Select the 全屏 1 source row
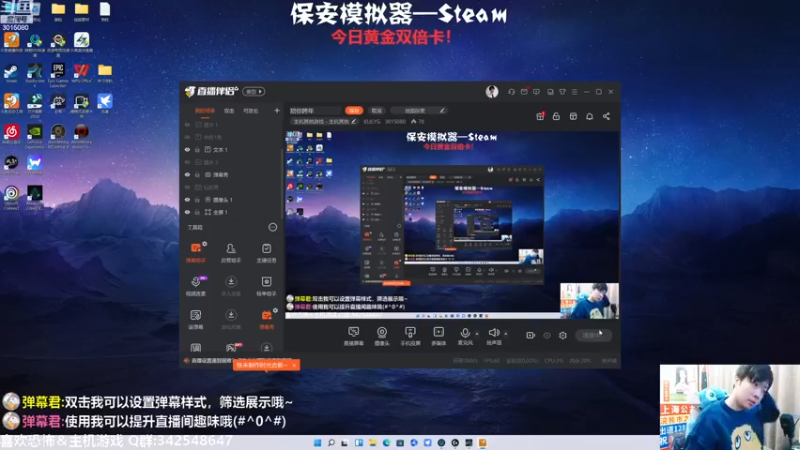The image size is (800, 450). click(231, 212)
